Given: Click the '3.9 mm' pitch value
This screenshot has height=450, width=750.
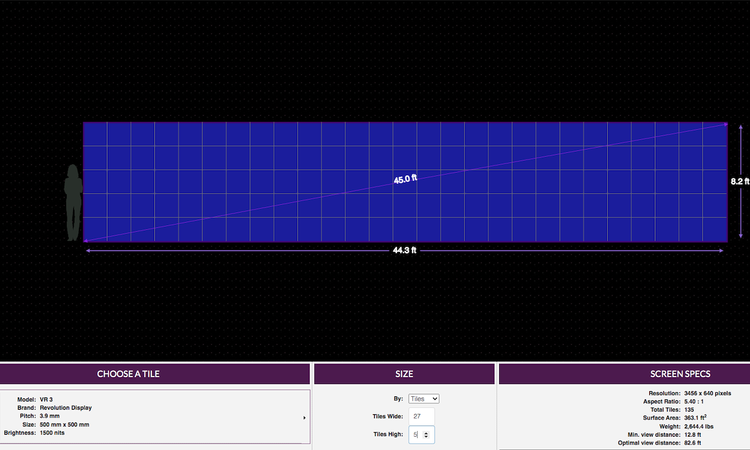Looking at the screenshot, I should [x=50, y=416].
